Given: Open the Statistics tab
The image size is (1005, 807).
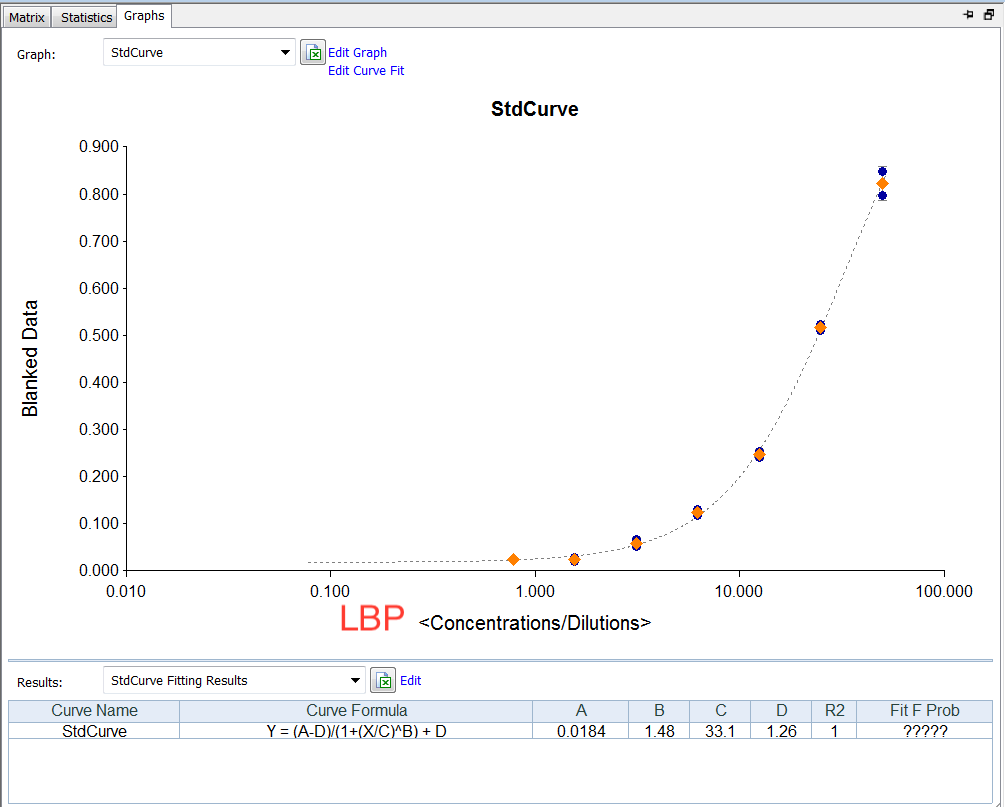Looking at the screenshot, I should (x=86, y=17).
